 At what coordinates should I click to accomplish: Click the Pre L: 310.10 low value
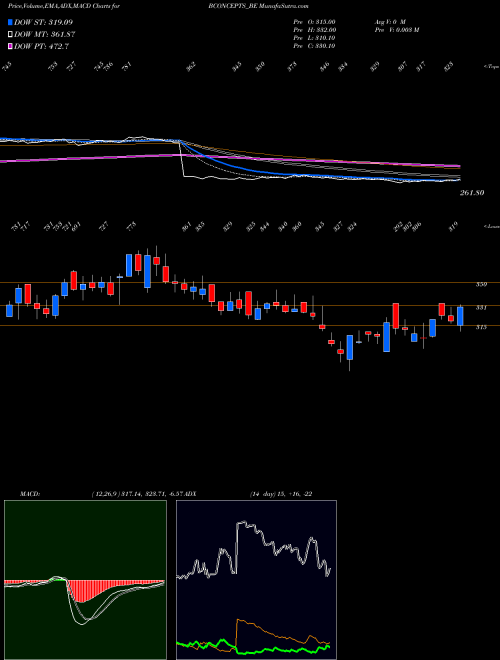(314, 38)
